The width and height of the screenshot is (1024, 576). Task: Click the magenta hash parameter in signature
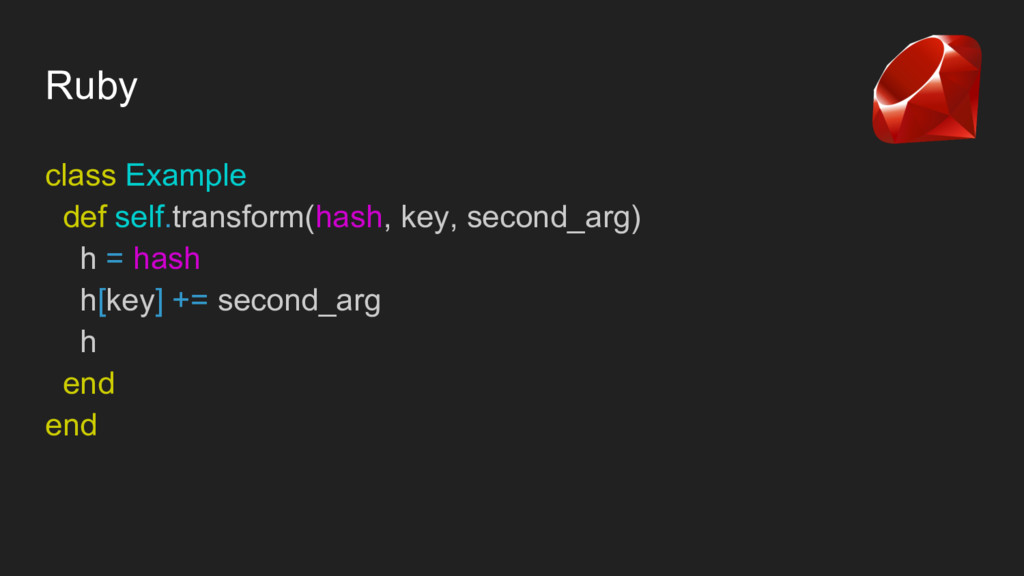click(x=349, y=217)
